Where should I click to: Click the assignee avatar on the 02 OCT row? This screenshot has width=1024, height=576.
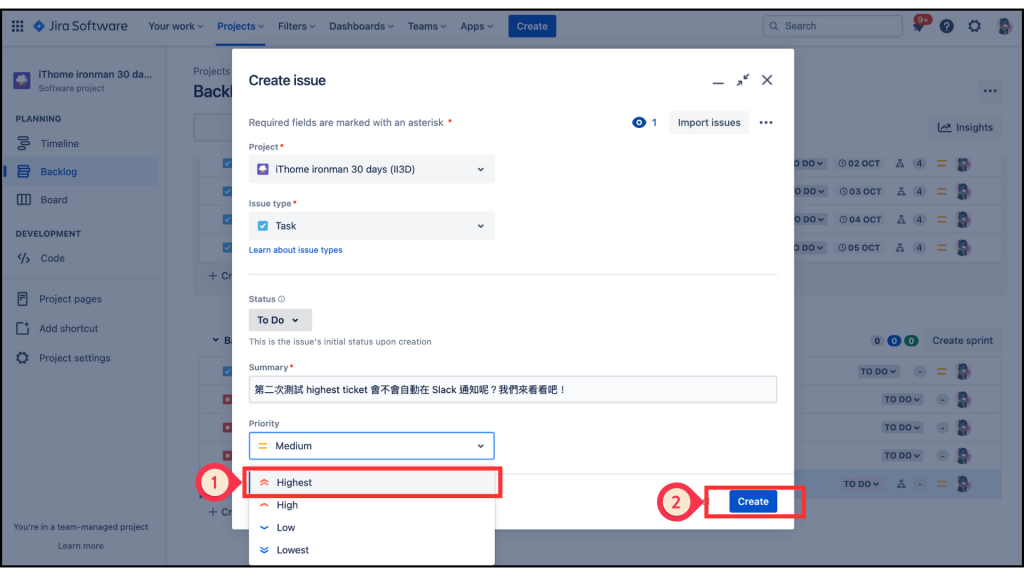[x=963, y=164]
